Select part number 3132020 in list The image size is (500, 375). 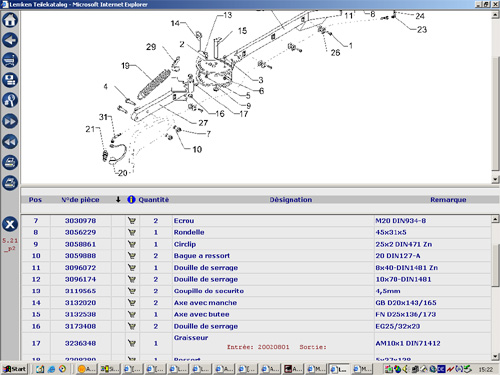(80, 303)
